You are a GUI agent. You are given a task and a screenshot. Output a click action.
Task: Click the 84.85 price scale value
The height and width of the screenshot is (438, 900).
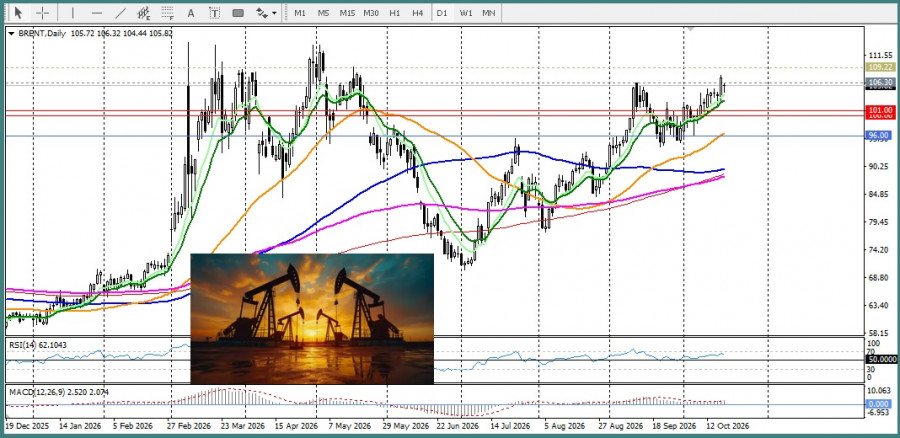[x=879, y=194]
